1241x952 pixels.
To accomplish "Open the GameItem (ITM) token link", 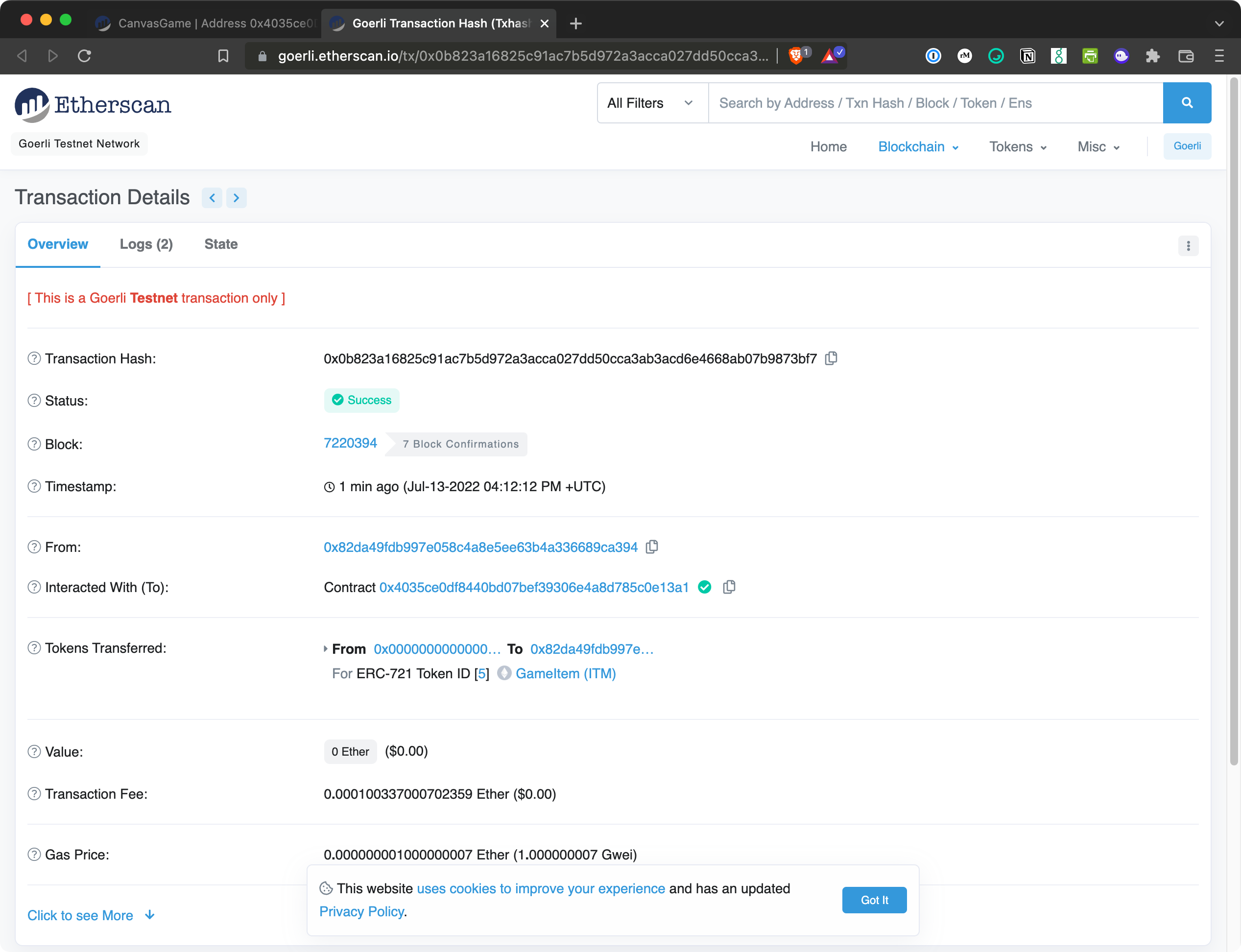I will [565, 673].
